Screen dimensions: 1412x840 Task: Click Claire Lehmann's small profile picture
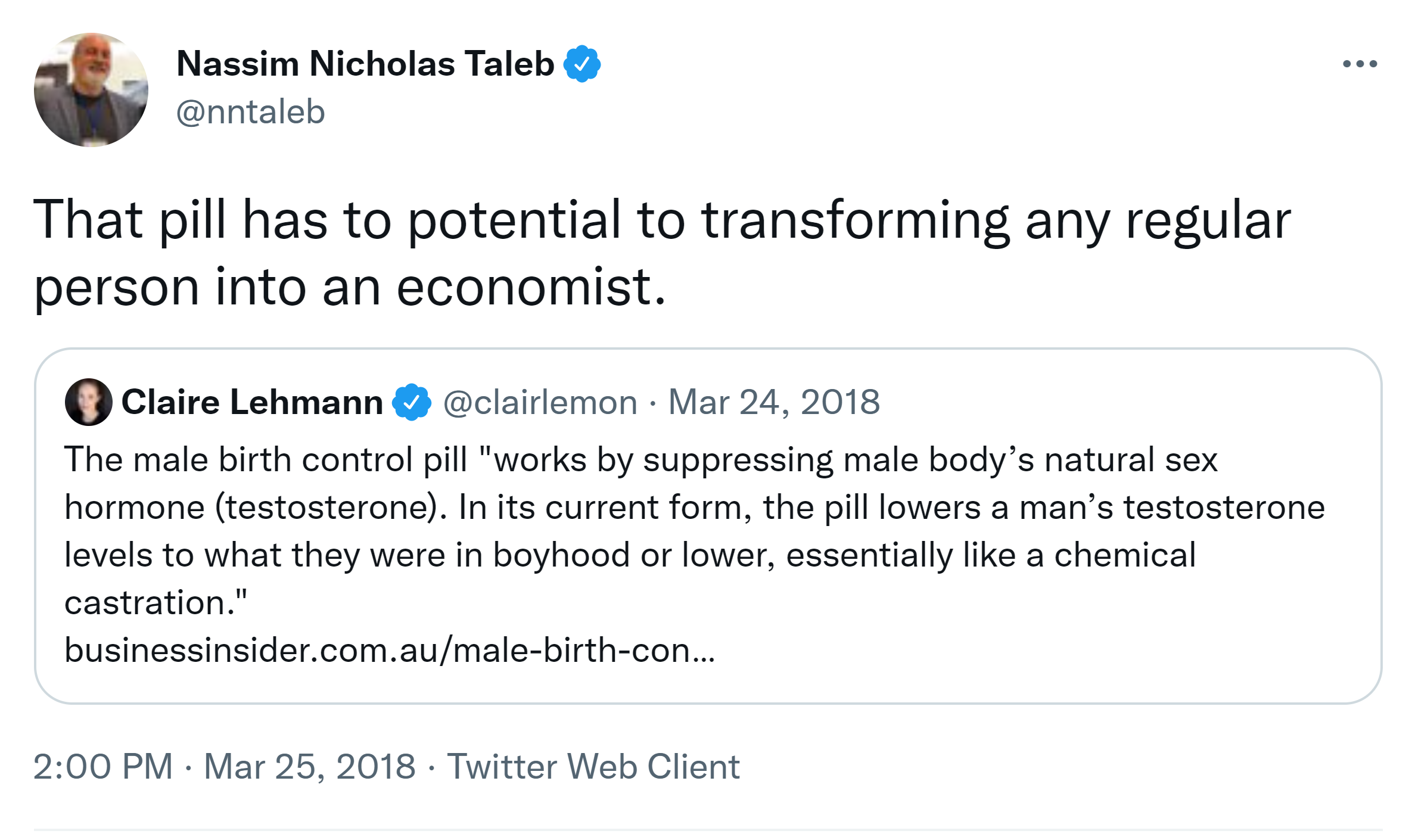pyautogui.click(x=88, y=402)
